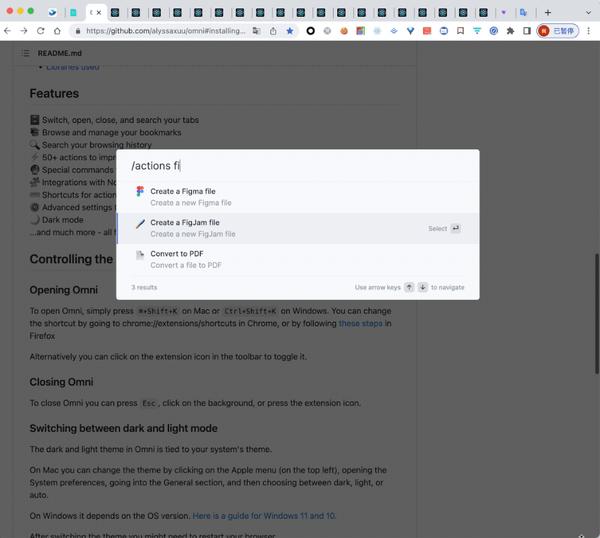Select 'Create a Figma file' result
This screenshot has width=600, height=538.
pyautogui.click(x=298, y=197)
